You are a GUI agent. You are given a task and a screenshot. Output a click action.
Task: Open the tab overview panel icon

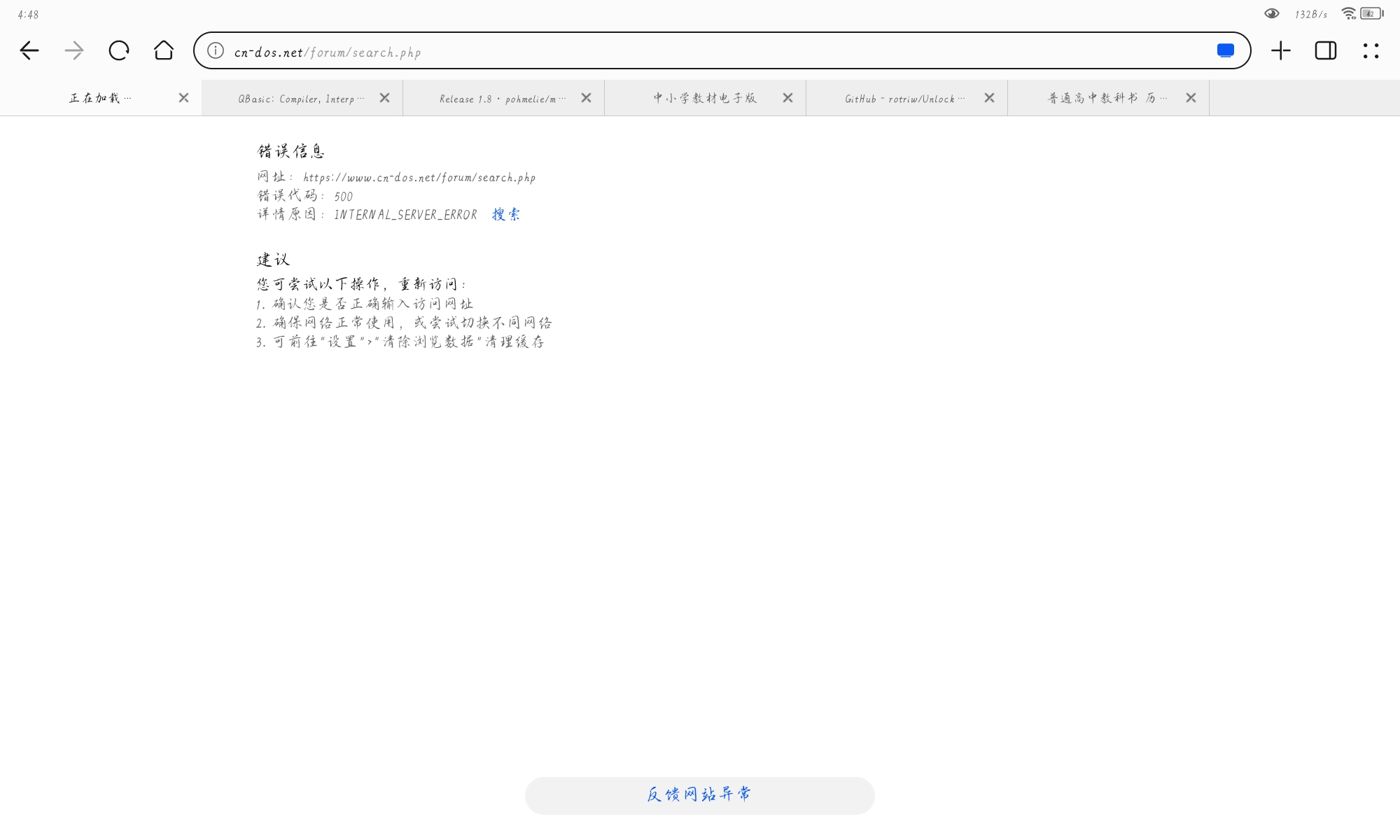click(1326, 50)
